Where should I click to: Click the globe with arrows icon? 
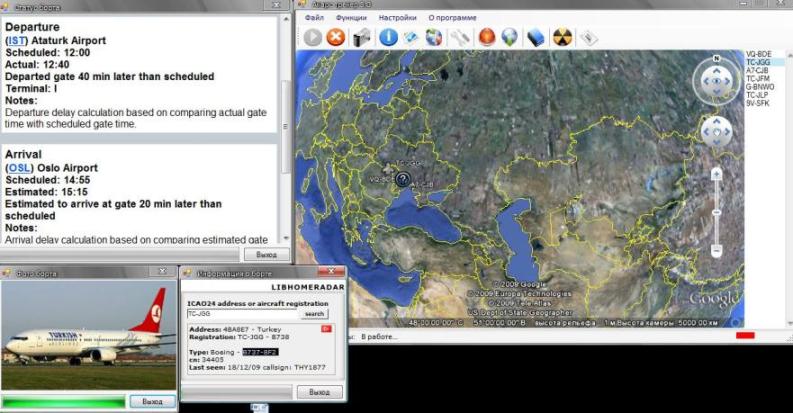[433, 37]
